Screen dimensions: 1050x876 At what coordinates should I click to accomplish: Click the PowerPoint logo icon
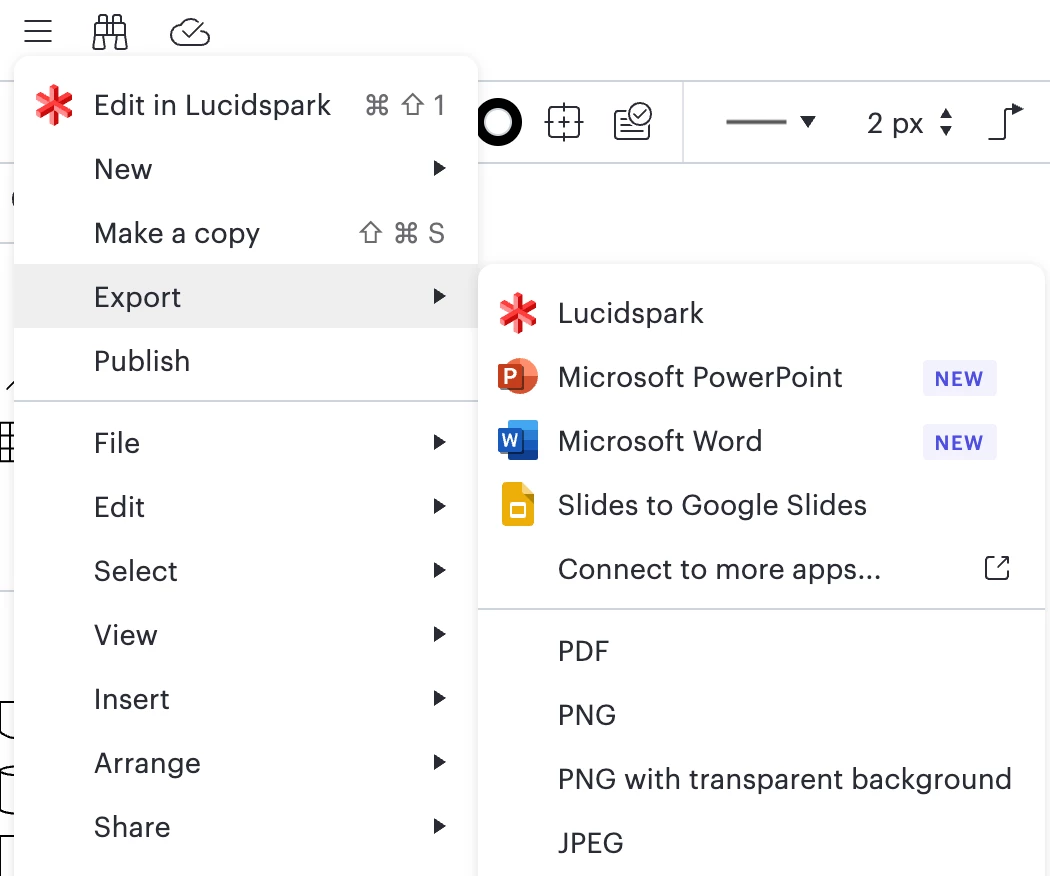(518, 376)
